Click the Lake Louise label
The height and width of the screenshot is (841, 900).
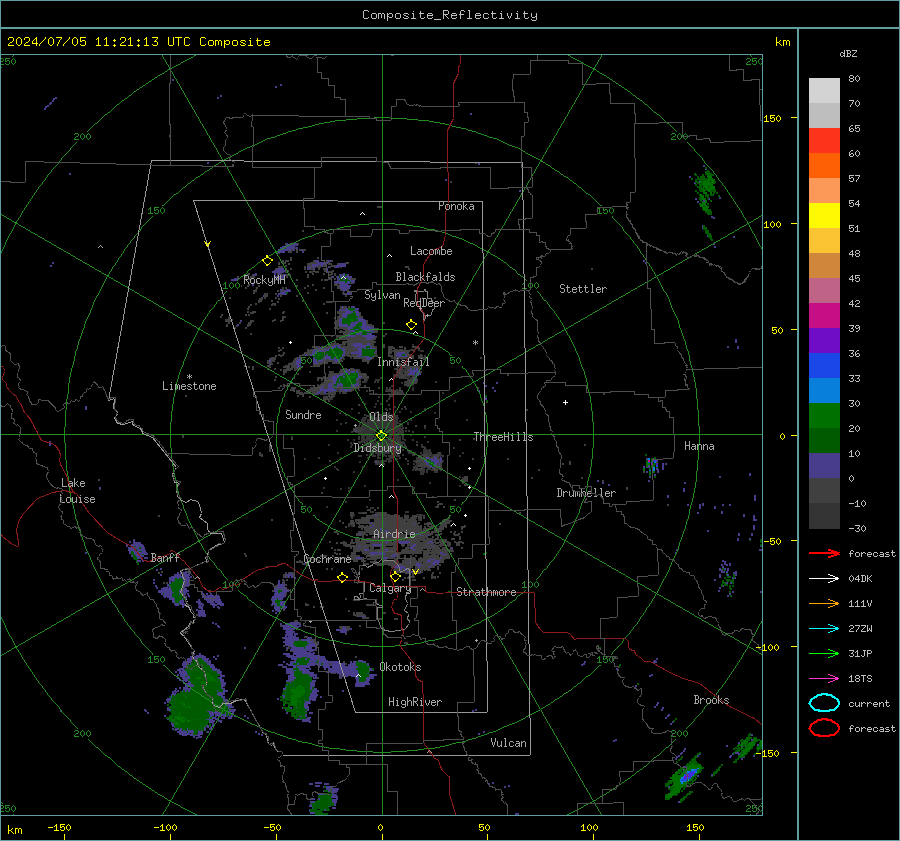coord(77,491)
